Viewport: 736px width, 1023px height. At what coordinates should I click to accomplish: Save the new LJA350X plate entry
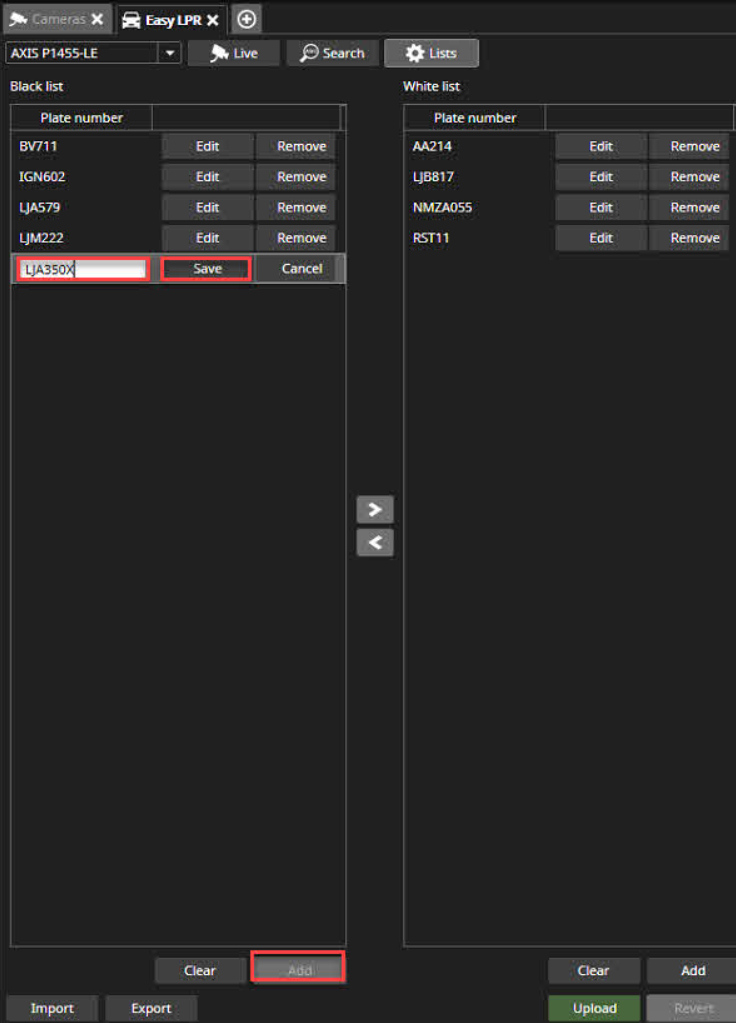(x=206, y=269)
